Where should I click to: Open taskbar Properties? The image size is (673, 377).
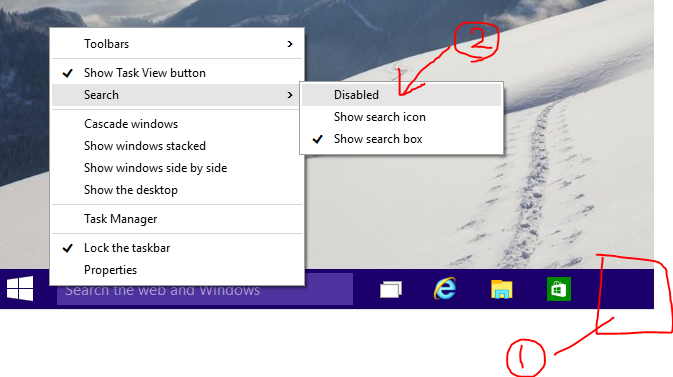[177, 270]
